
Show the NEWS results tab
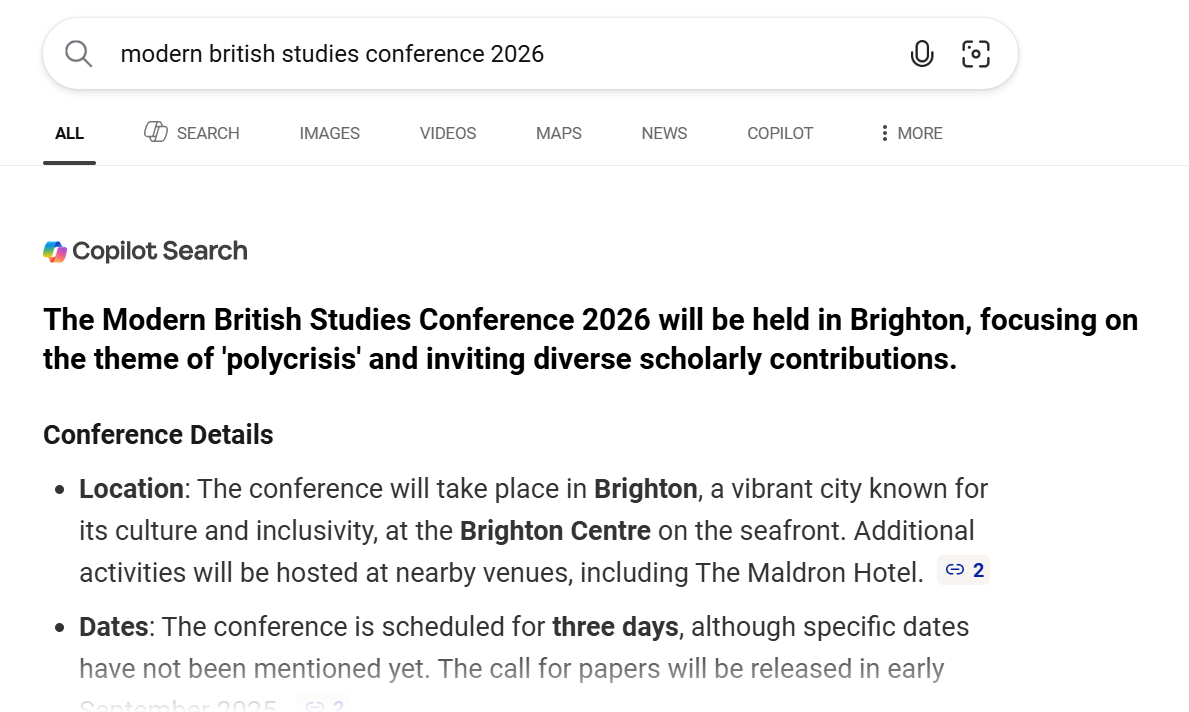664,133
